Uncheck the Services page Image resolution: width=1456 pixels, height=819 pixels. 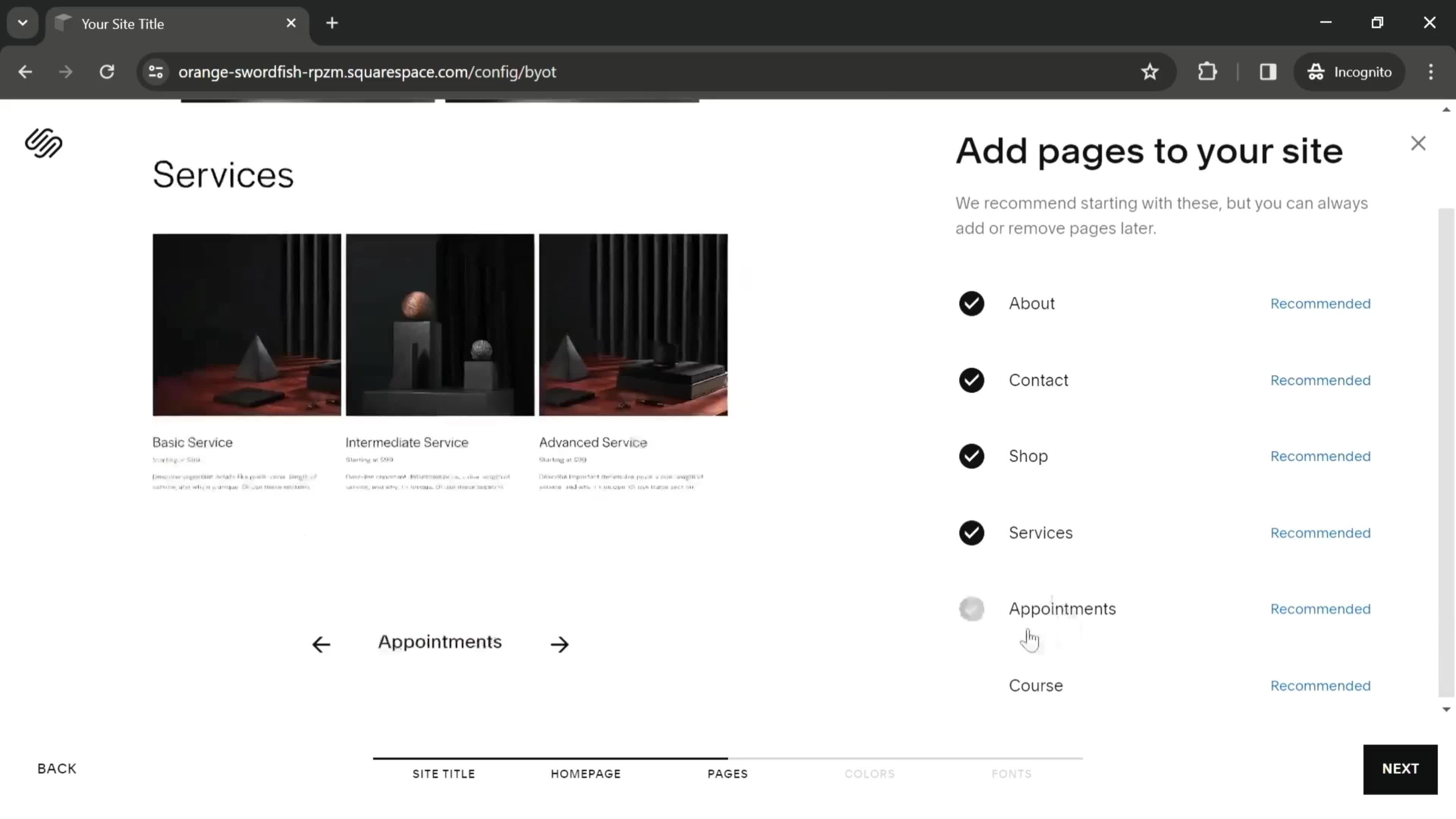click(x=971, y=533)
